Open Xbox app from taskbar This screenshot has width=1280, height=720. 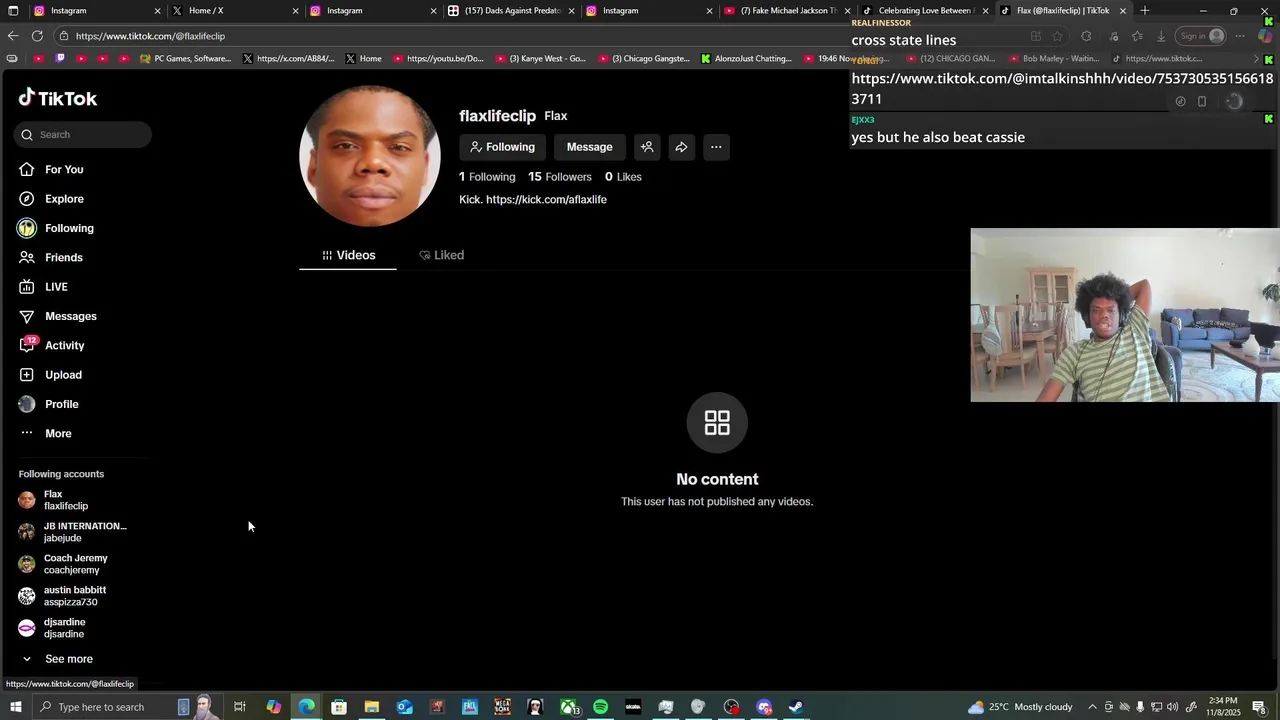pyautogui.click(x=568, y=707)
